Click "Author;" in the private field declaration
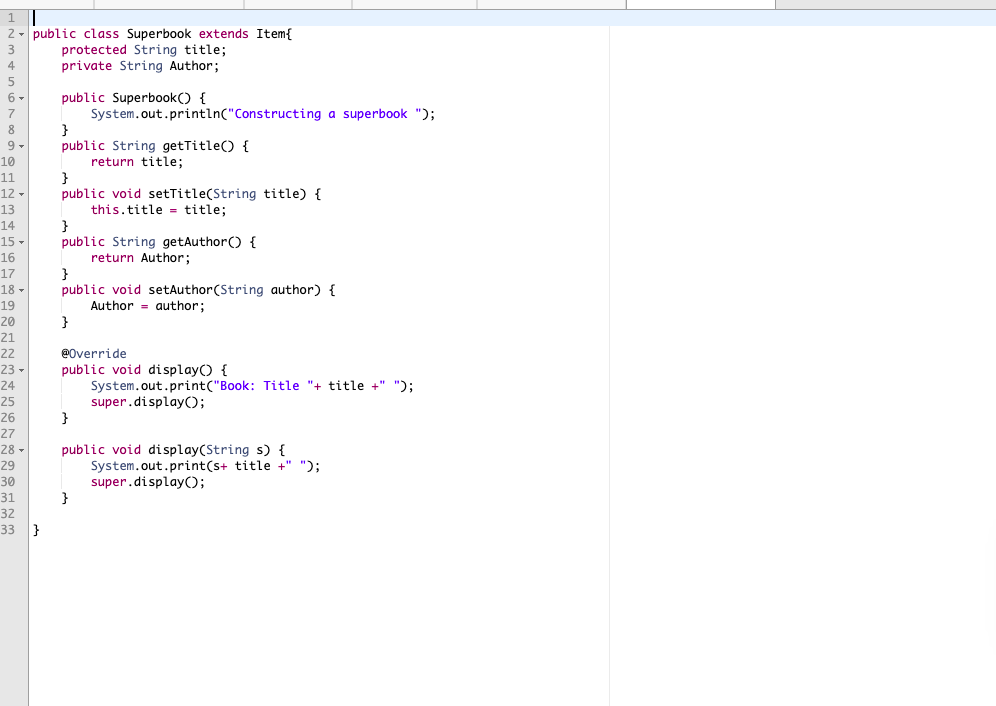The image size is (996, 706). [x=194, y=65]
